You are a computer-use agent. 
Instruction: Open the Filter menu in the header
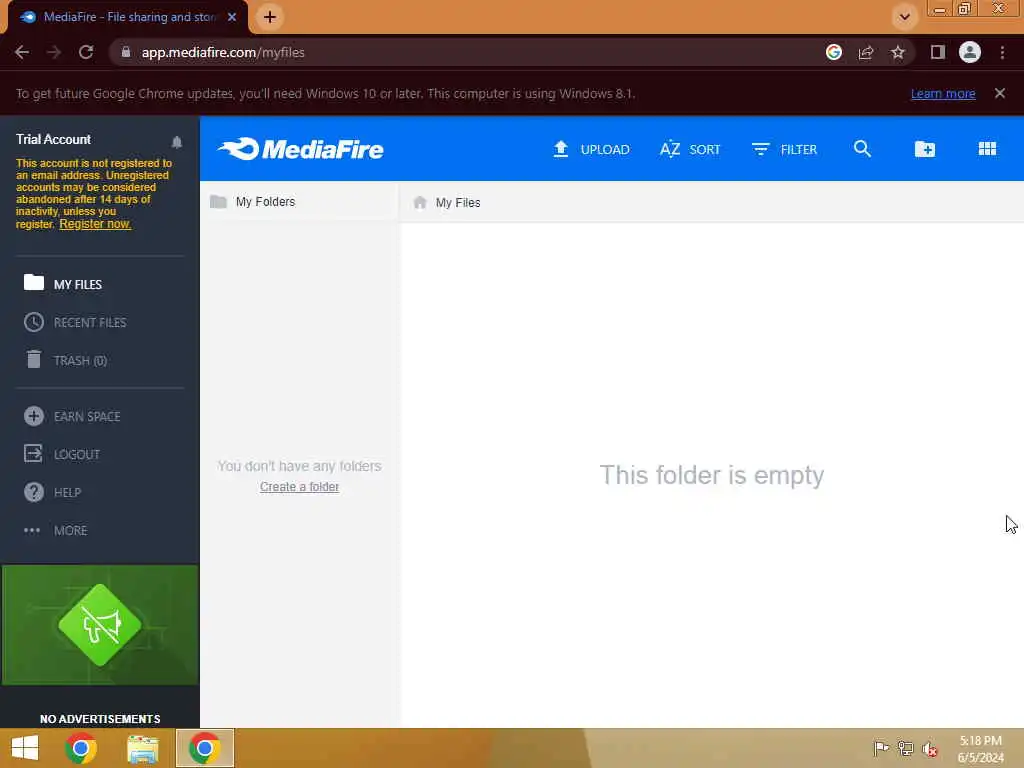coord(784,150)
